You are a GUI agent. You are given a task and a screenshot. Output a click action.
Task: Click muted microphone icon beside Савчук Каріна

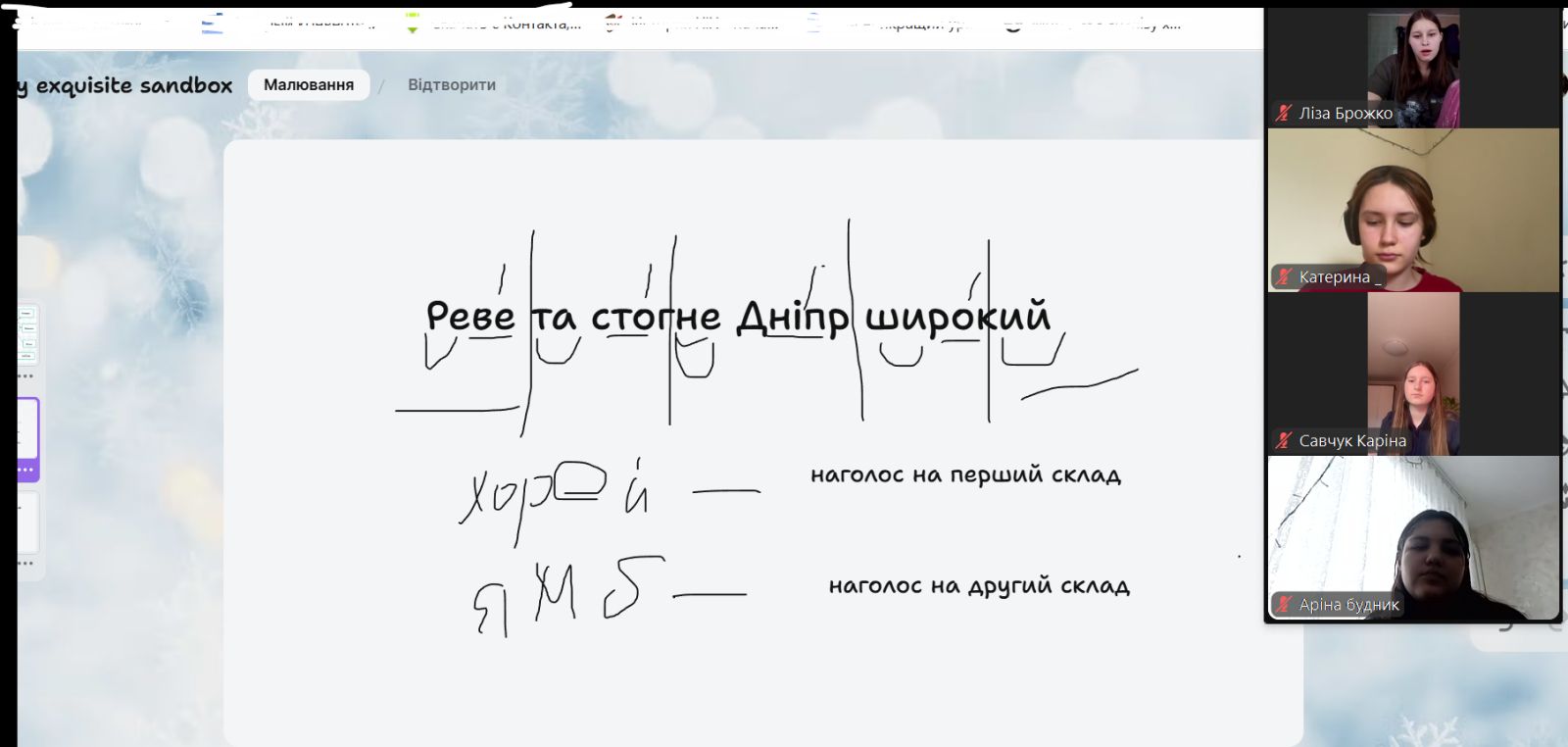(x=1283, y=441)
